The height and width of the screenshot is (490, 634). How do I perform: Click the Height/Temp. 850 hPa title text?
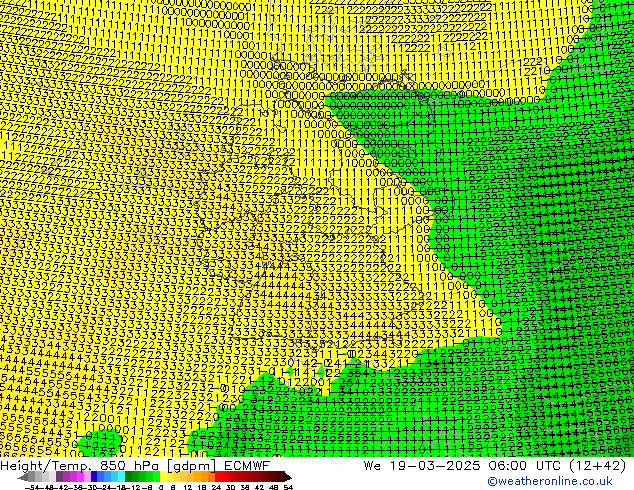pos(80,466)
